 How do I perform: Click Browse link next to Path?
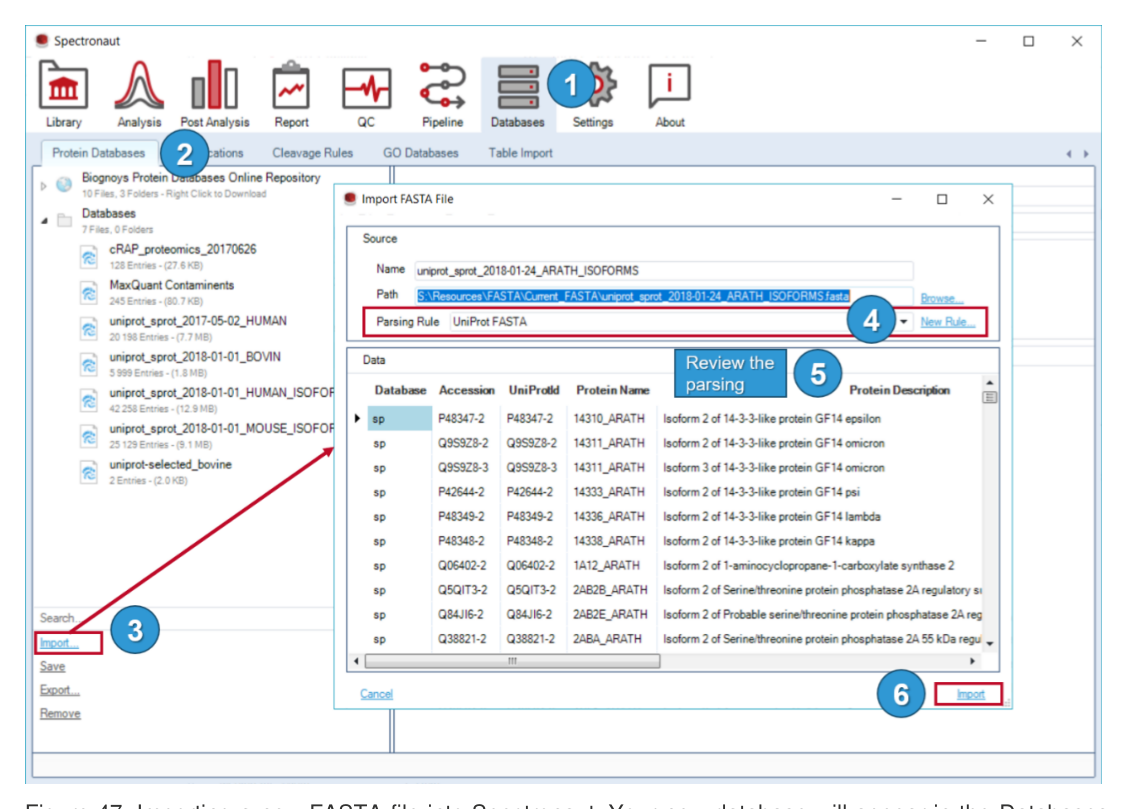(x=942, y=298)
